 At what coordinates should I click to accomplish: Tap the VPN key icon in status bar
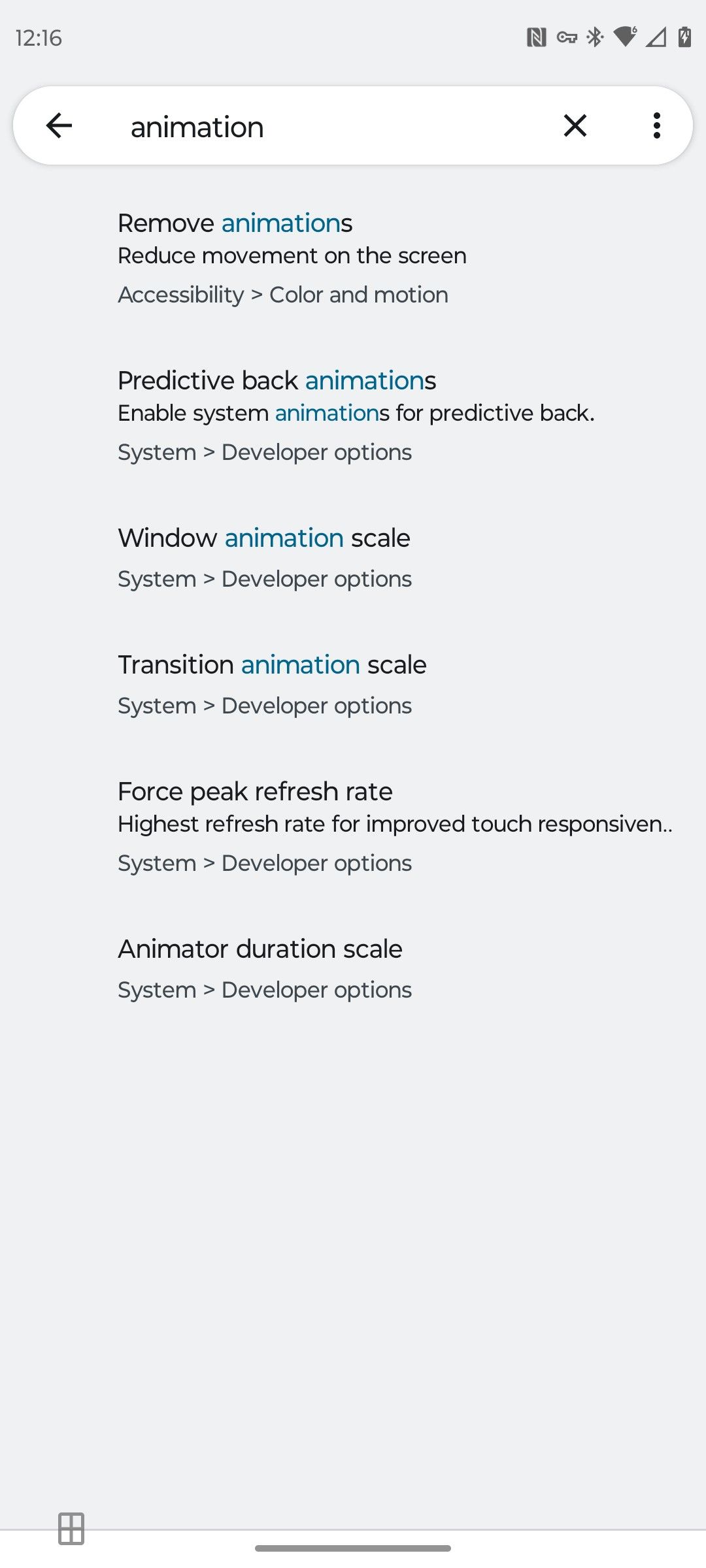566,37
